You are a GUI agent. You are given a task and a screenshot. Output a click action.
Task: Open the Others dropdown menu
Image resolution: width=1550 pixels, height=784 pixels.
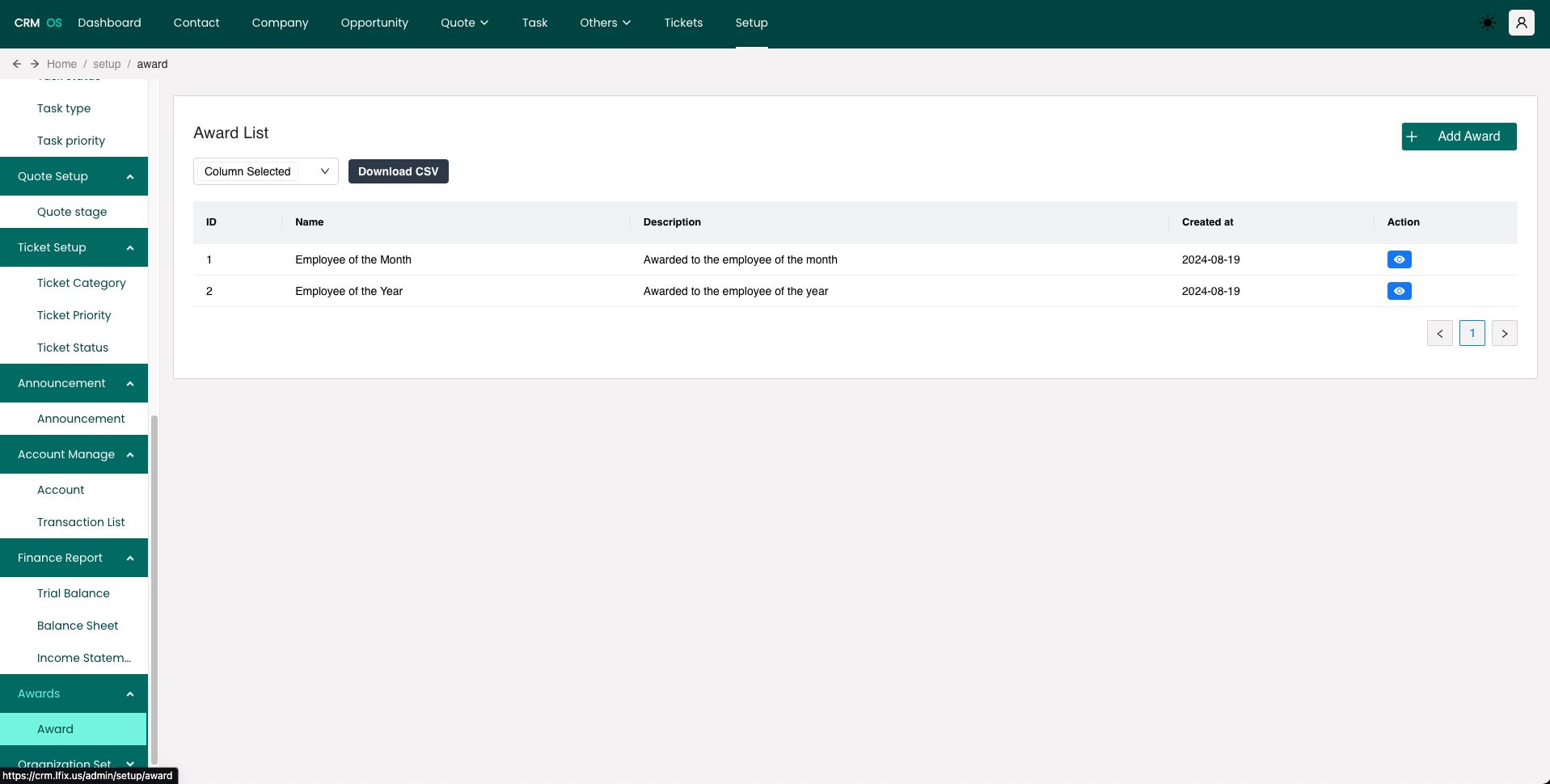[x=605, y=23]
